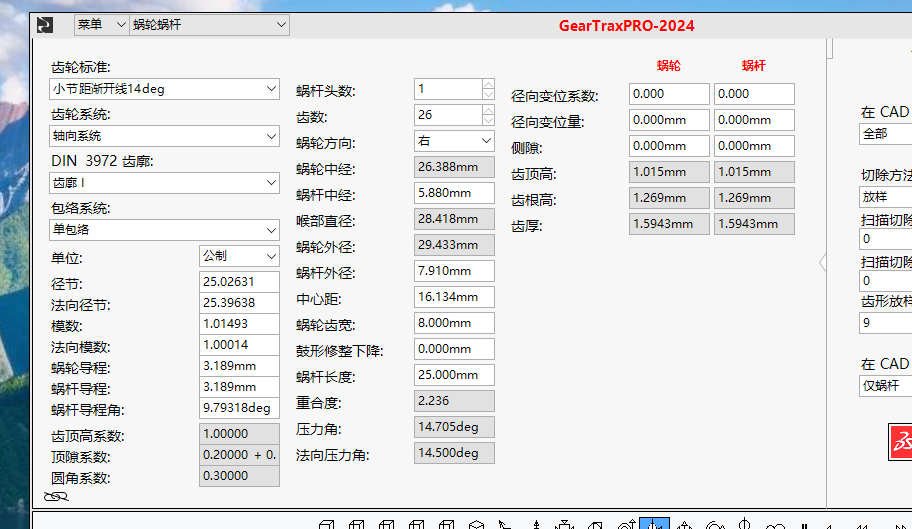Click the 蜗轮 齿厚 value 1.5943mm

669,224
